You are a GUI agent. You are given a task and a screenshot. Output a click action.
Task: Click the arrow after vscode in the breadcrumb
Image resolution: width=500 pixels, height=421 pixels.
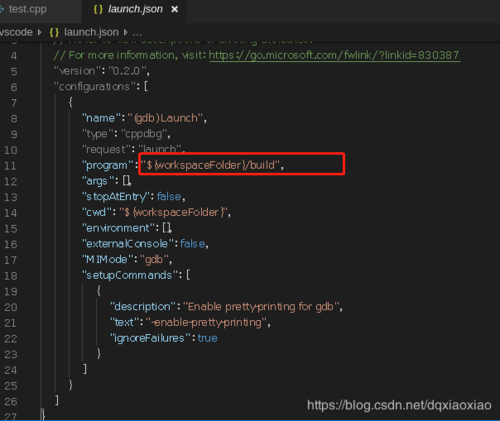[x=40, y=32]
